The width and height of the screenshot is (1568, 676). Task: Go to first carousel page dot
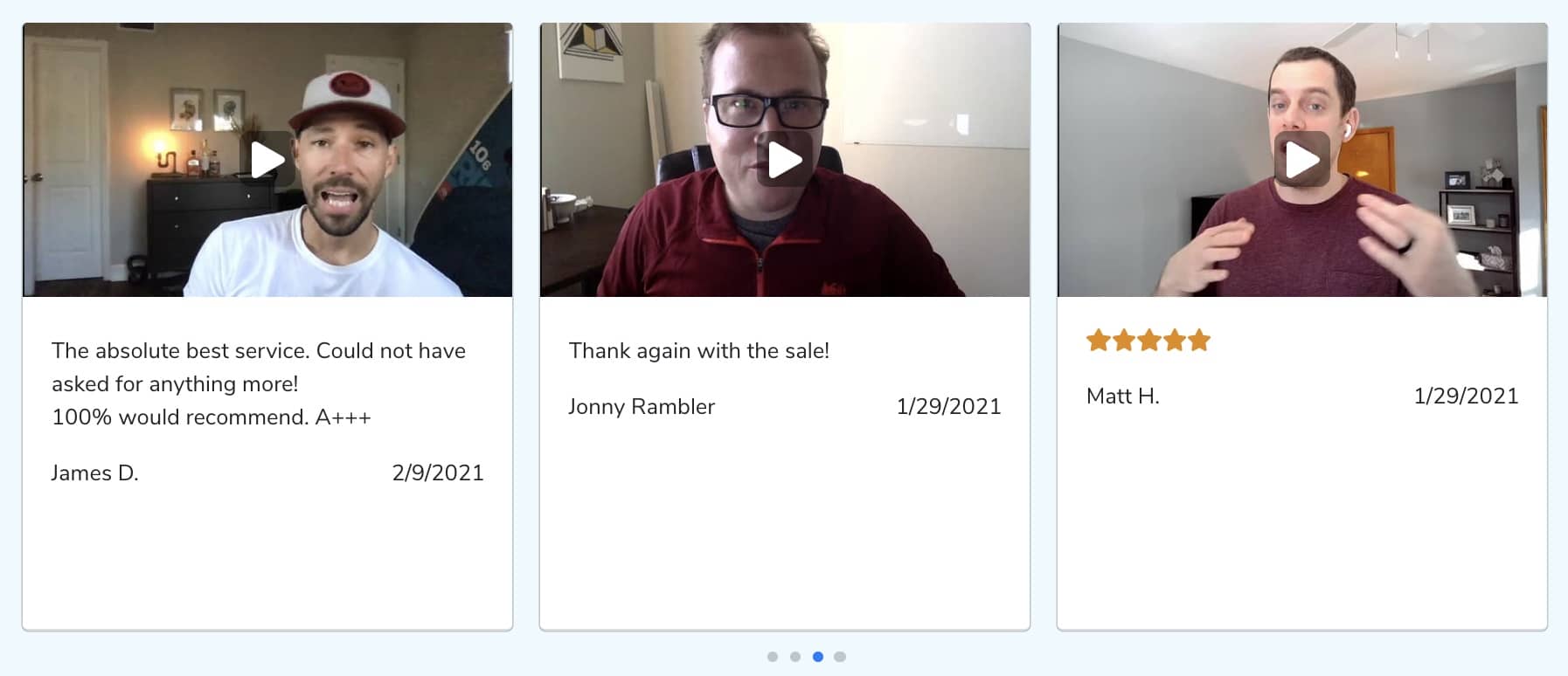(x=773, y=657)
